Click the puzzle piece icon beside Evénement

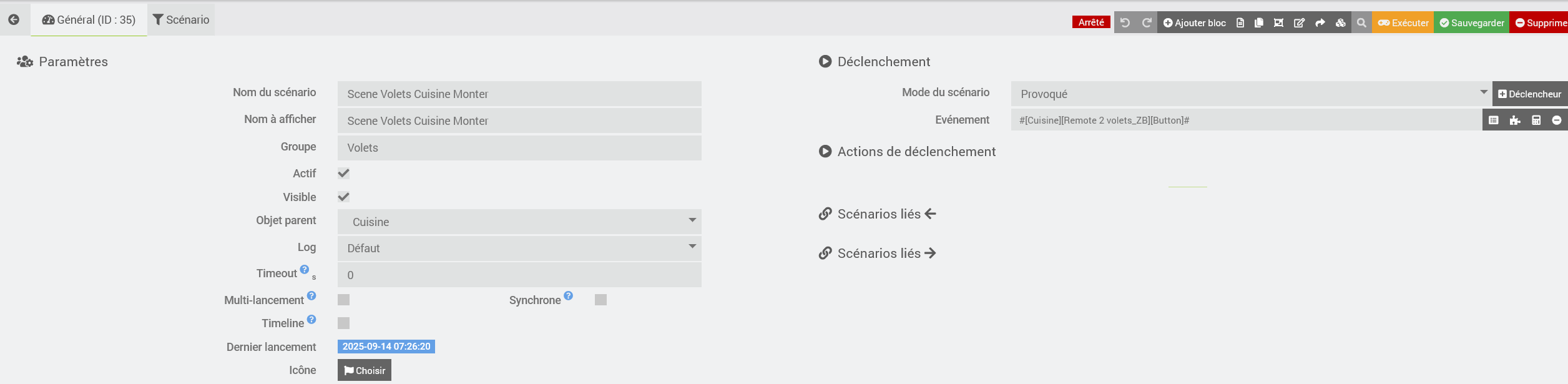[x=1515, y=120]
